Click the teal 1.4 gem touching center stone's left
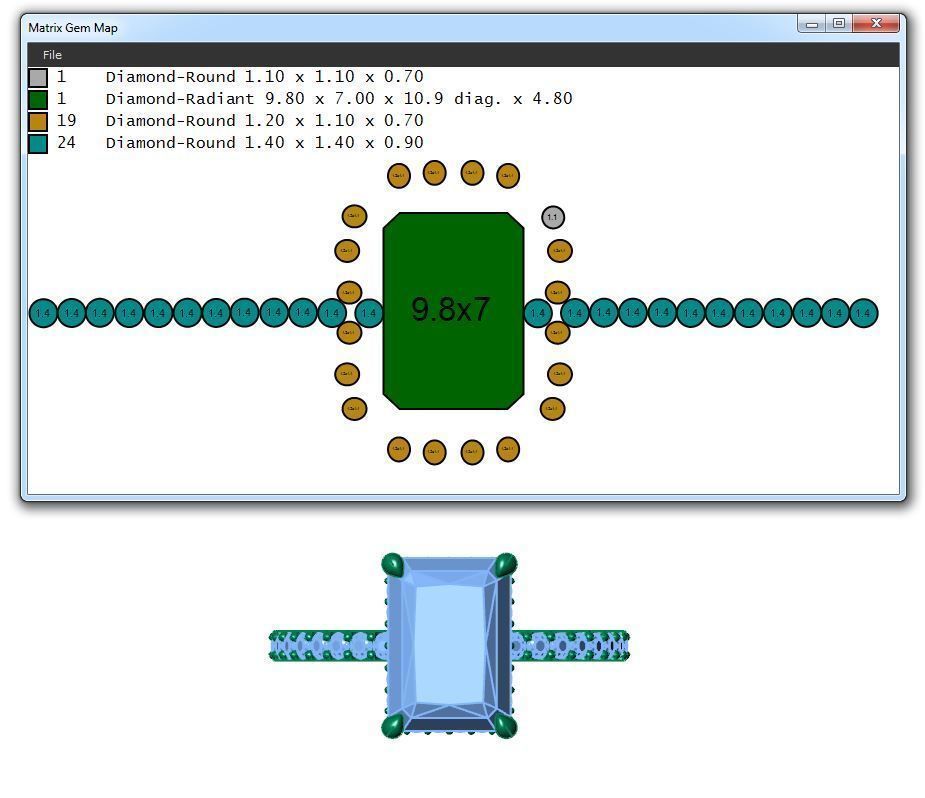This screenshot has height=798, width=925. pos(369,313)
